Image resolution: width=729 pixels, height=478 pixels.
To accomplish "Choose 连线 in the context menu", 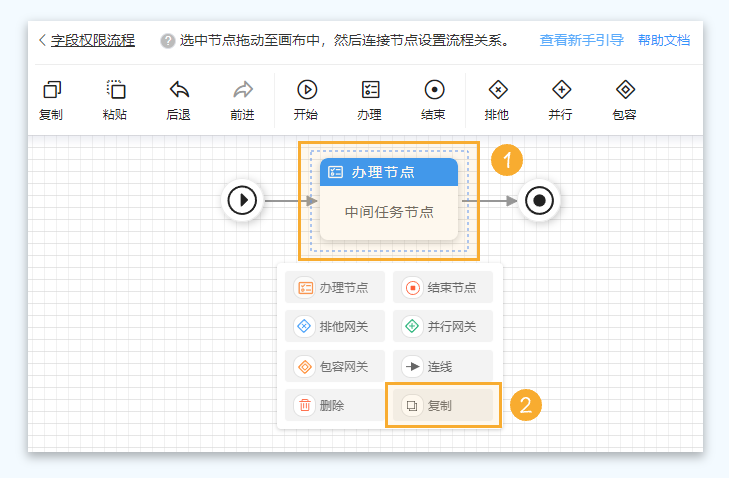I will [x=442, y=366].
